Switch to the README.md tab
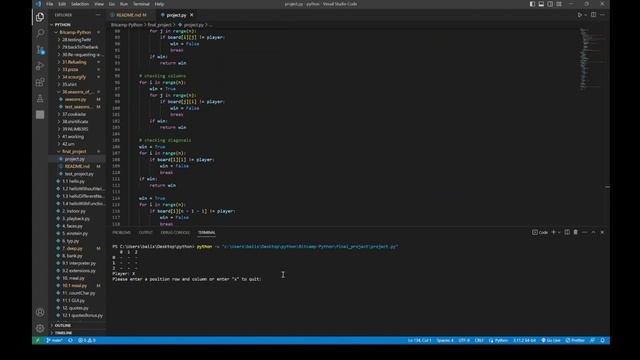Screen dimensions: 640x360 click(130, 15)
